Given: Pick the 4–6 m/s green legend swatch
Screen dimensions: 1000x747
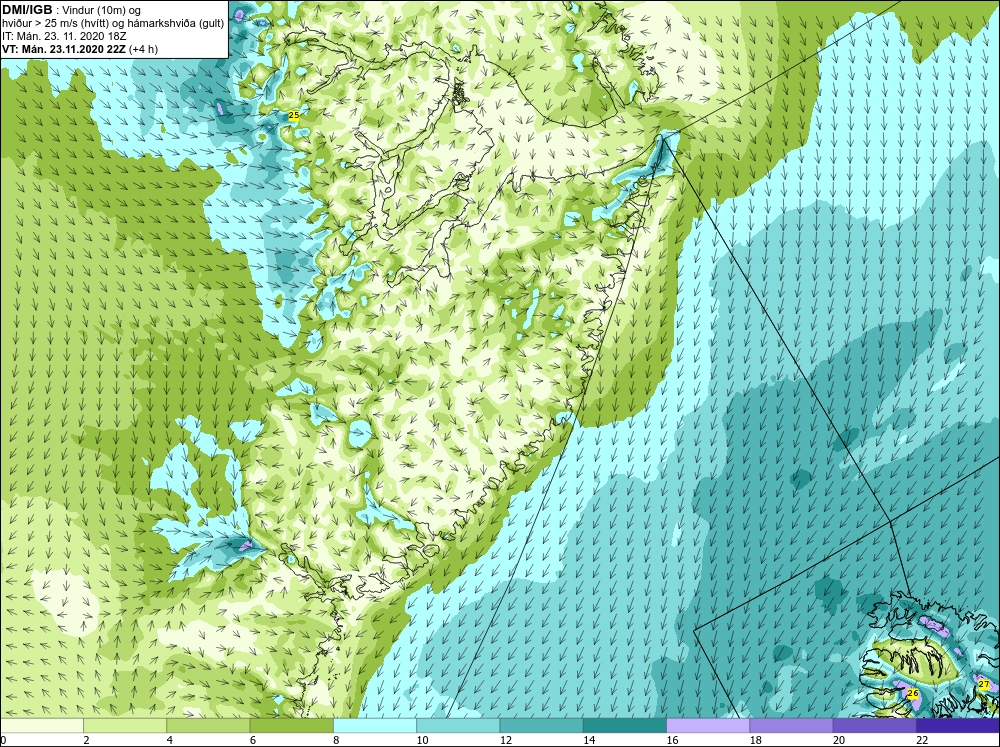Looking at the screenshot, I should 208,725.
